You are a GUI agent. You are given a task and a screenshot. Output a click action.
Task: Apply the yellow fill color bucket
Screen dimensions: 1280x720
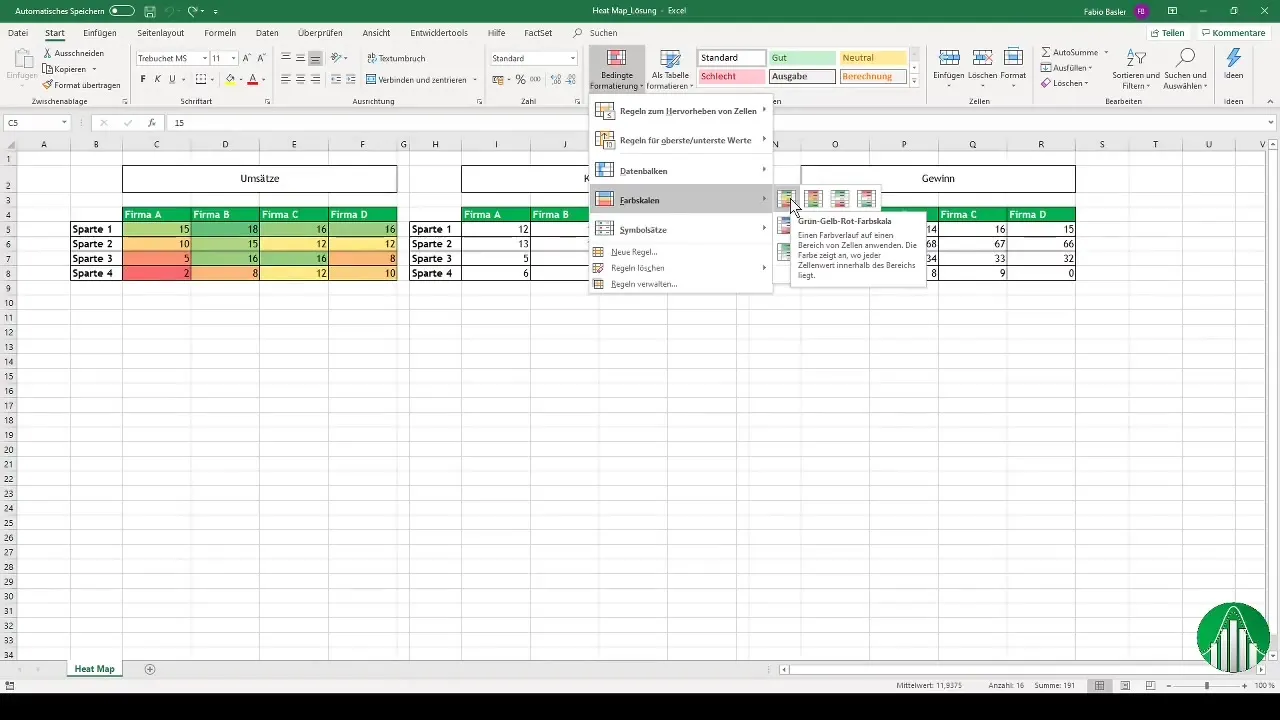pos(230,79)
